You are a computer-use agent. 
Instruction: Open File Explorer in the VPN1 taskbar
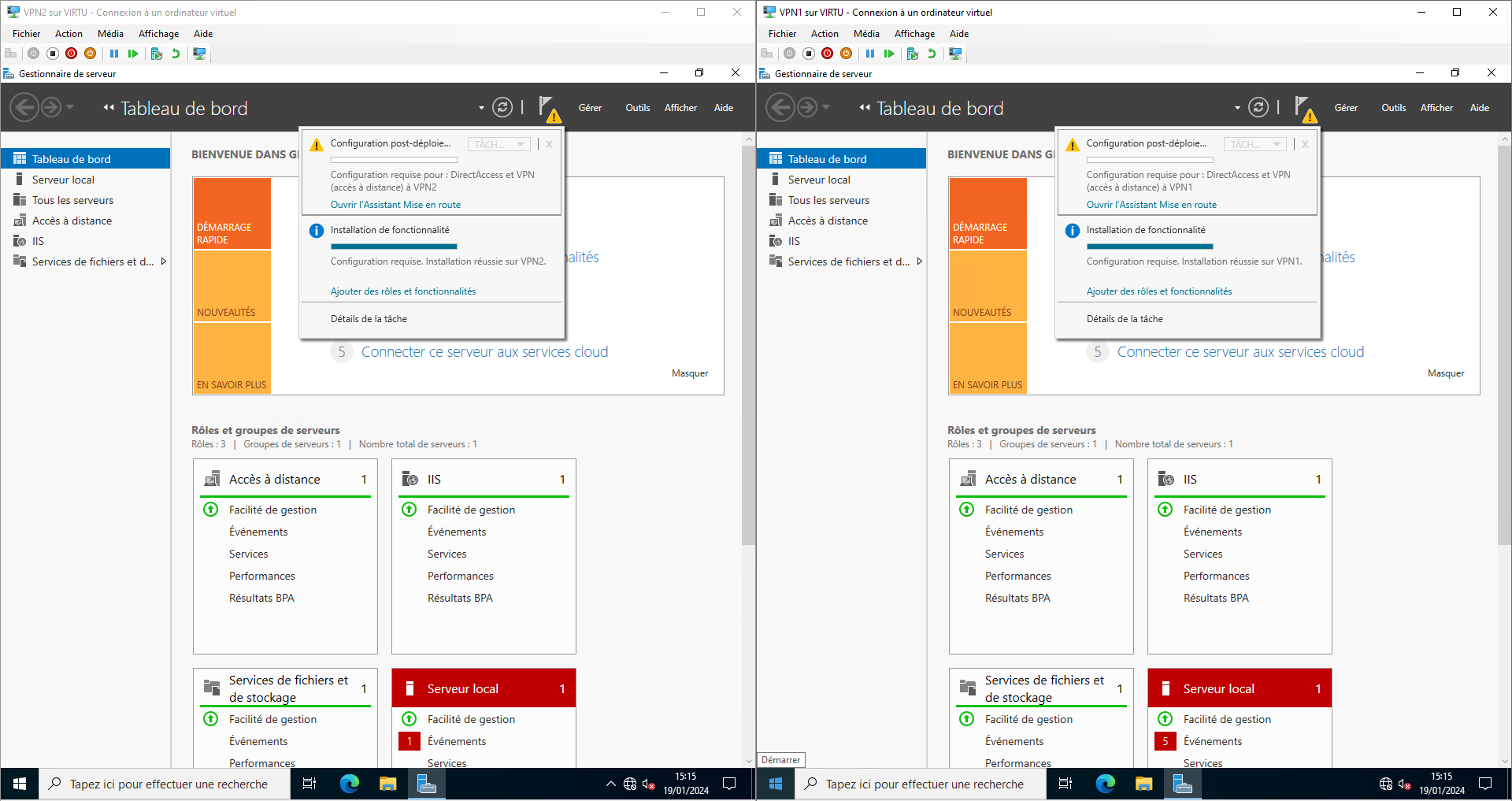1143,784
